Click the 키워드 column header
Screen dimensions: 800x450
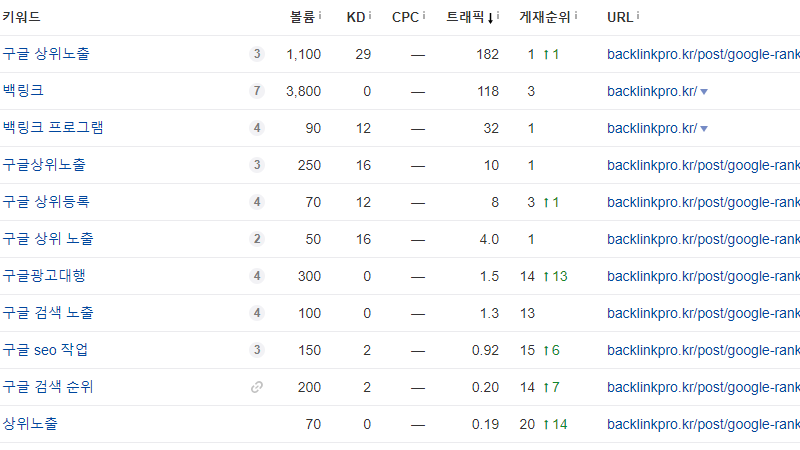20,17
